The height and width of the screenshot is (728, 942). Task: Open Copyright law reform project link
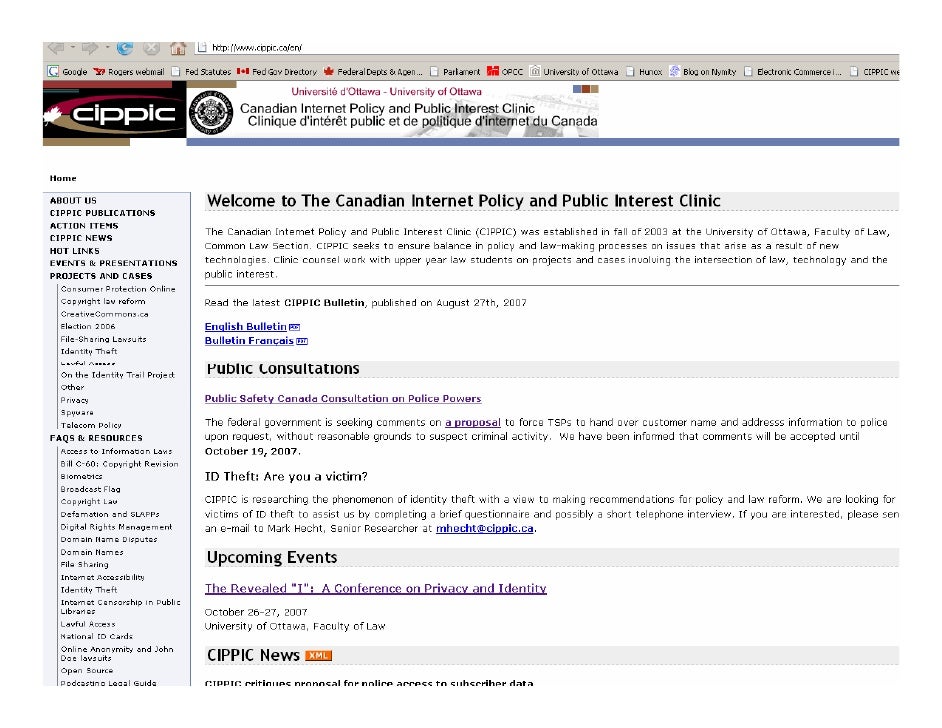(103, 302)
